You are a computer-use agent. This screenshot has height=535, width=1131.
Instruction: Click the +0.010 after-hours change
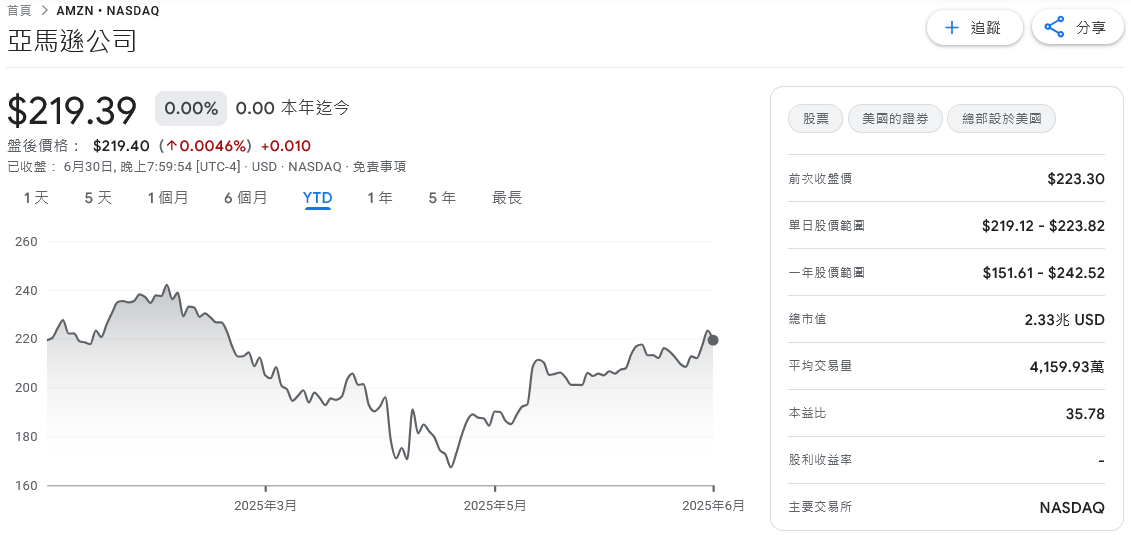[x=286, y=146]
